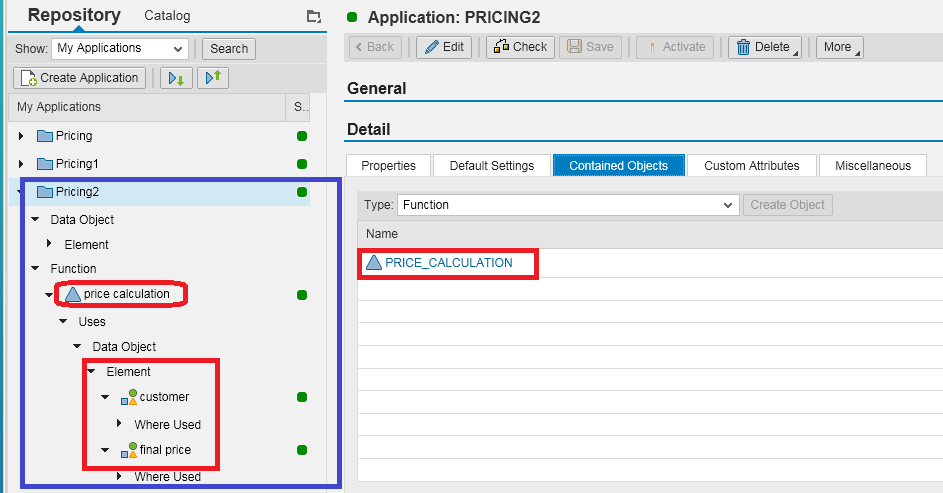This screenshot has width=943, height=493.
Task: Click the Pricing folder icon
Action: tap(45, 136)
